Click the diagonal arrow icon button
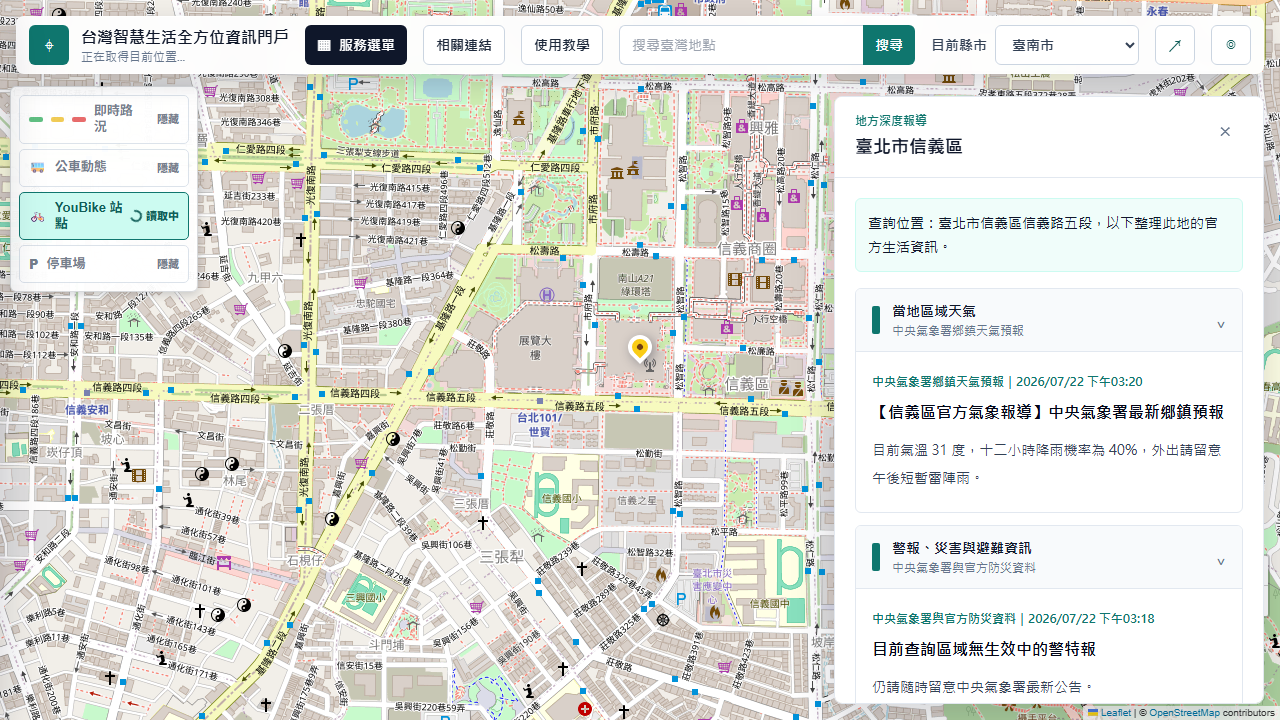Viewport: 1280px width, 720px height. [1175, 45]
